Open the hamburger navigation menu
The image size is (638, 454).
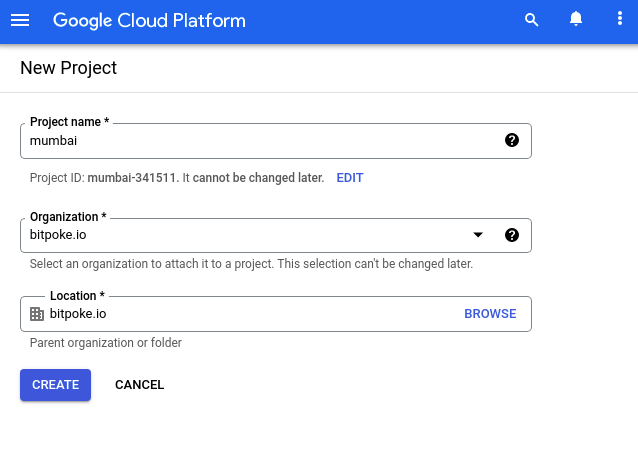[20, 20]
